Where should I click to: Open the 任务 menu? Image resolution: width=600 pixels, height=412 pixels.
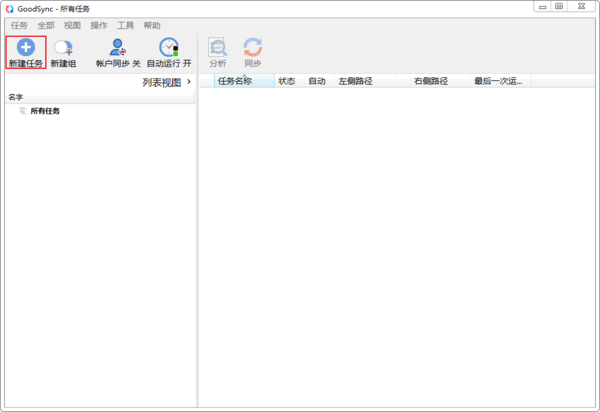[x=19, y=25]
